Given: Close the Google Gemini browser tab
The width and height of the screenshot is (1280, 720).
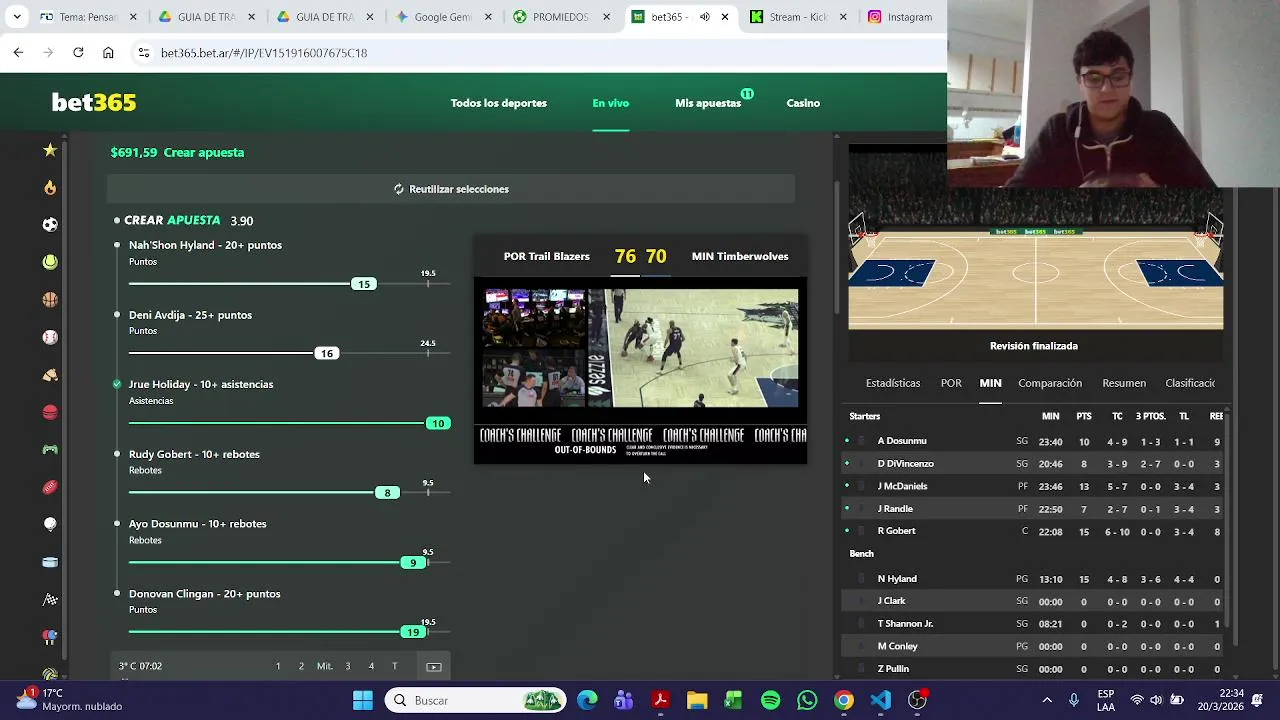Looking at the screenshot, I should 488,17.
